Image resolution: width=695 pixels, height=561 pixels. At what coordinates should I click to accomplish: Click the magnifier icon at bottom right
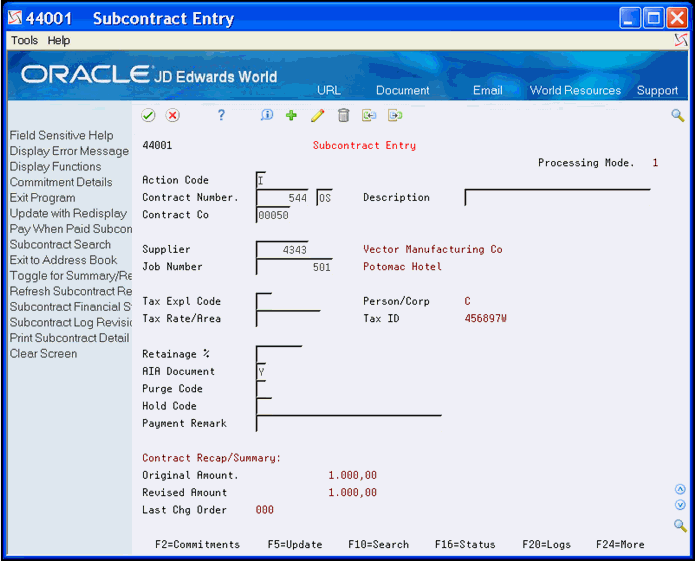click(x=680, y=526)
